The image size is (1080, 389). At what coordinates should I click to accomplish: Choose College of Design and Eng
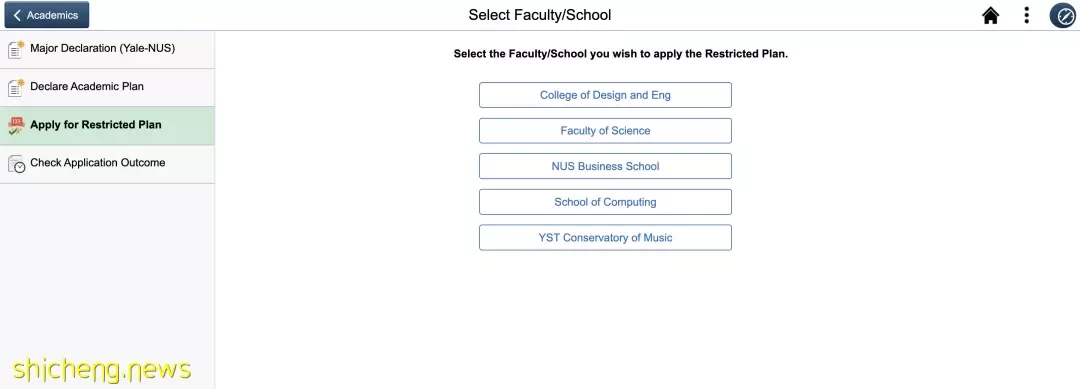pyautogui.click(x=605, y=95)
